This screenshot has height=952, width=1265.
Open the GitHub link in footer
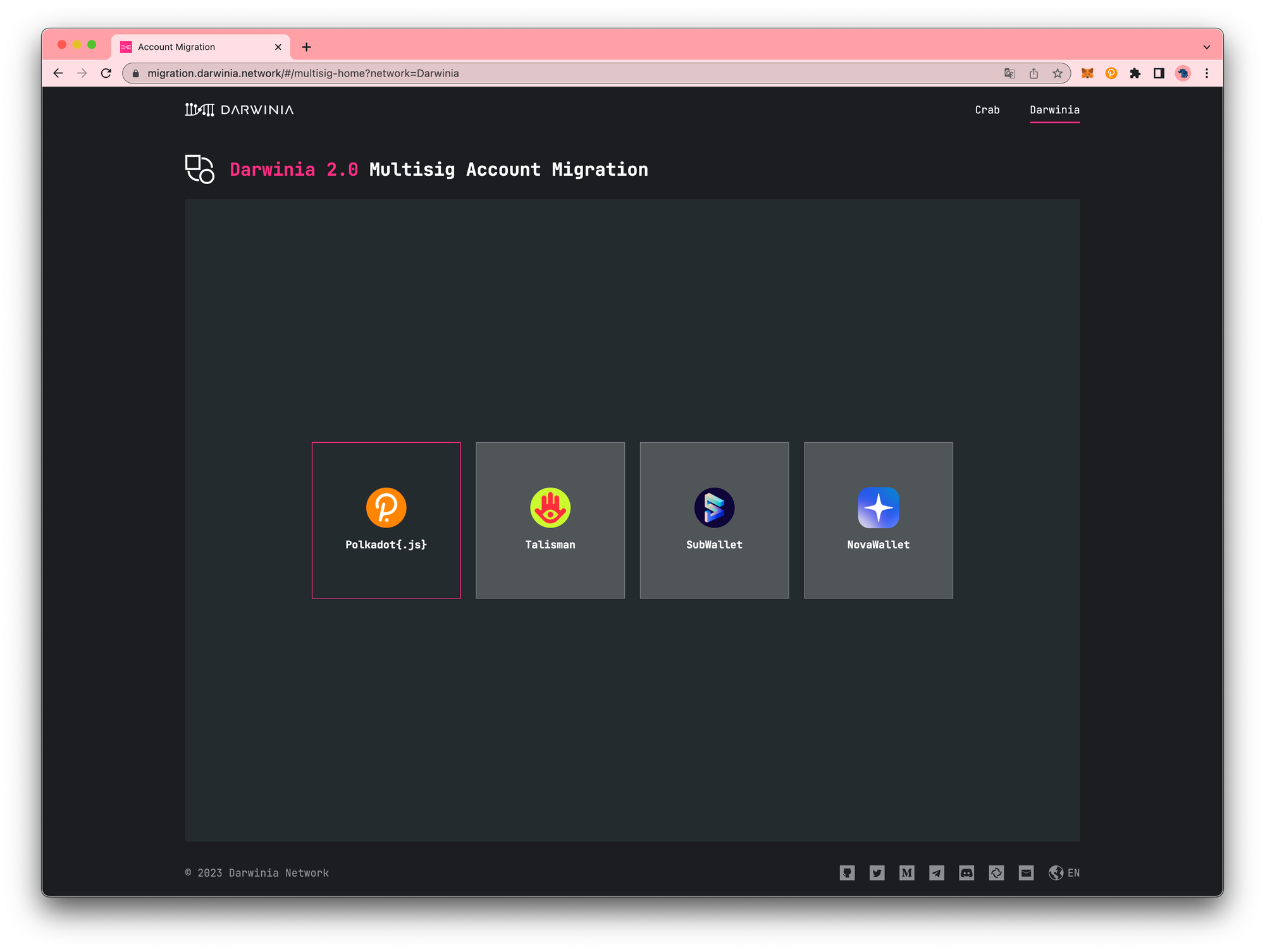click(847, 873)
